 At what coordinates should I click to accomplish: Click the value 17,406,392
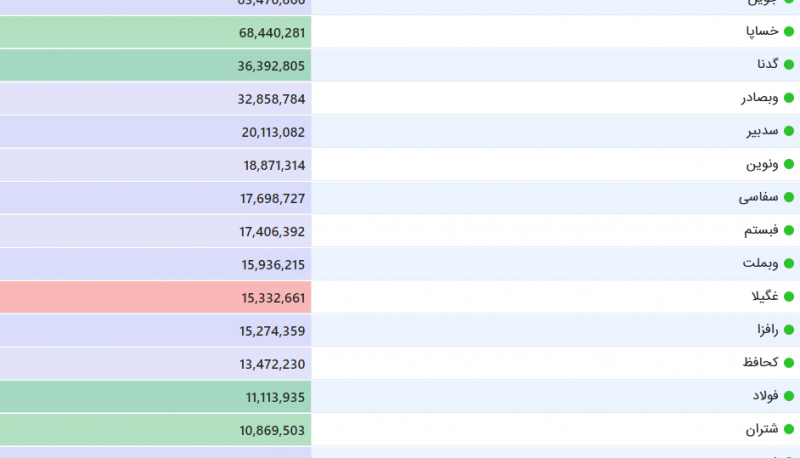pos(272,232)
